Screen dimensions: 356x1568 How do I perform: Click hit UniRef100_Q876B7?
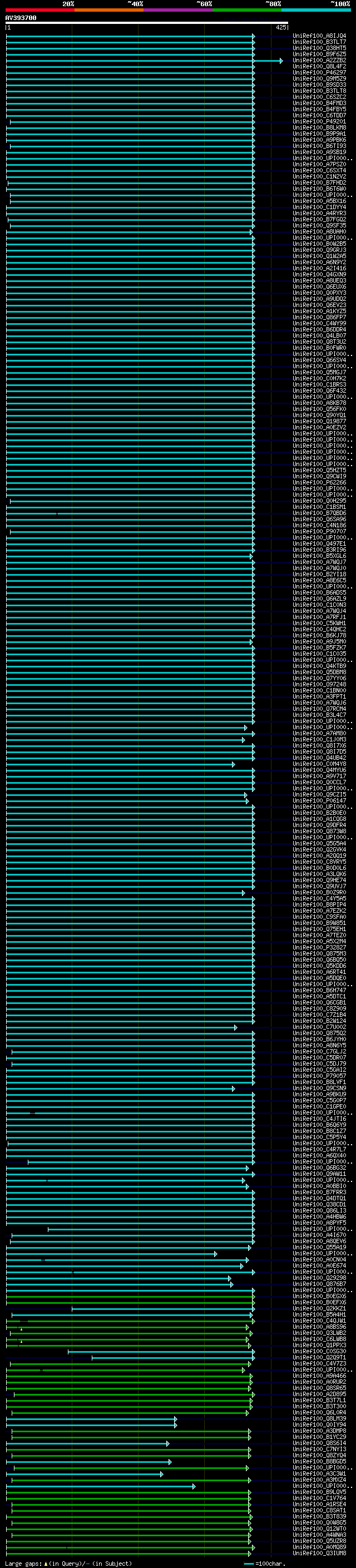click(x=319, y=1284)
